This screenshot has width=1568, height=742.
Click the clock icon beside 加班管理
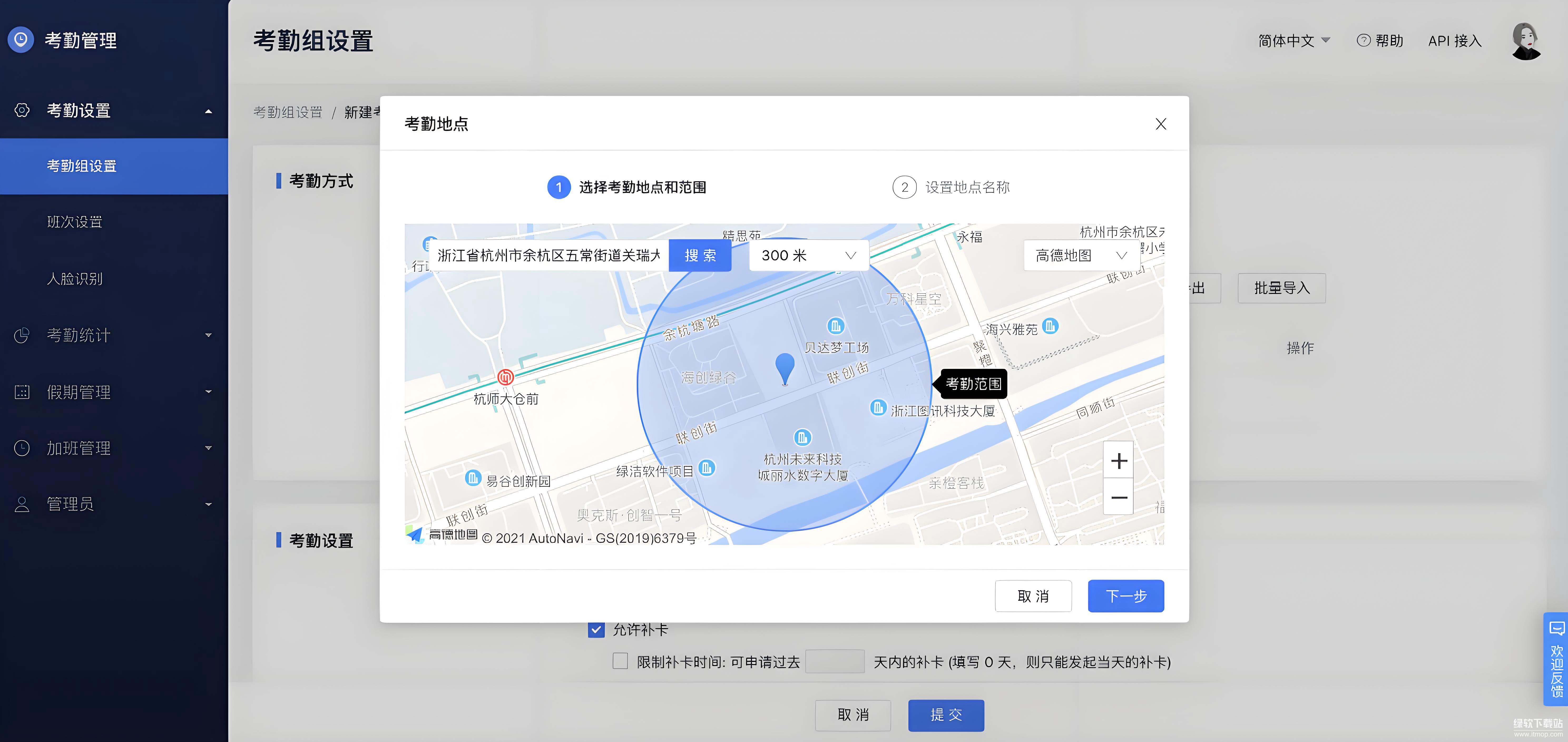click(22, 448)
